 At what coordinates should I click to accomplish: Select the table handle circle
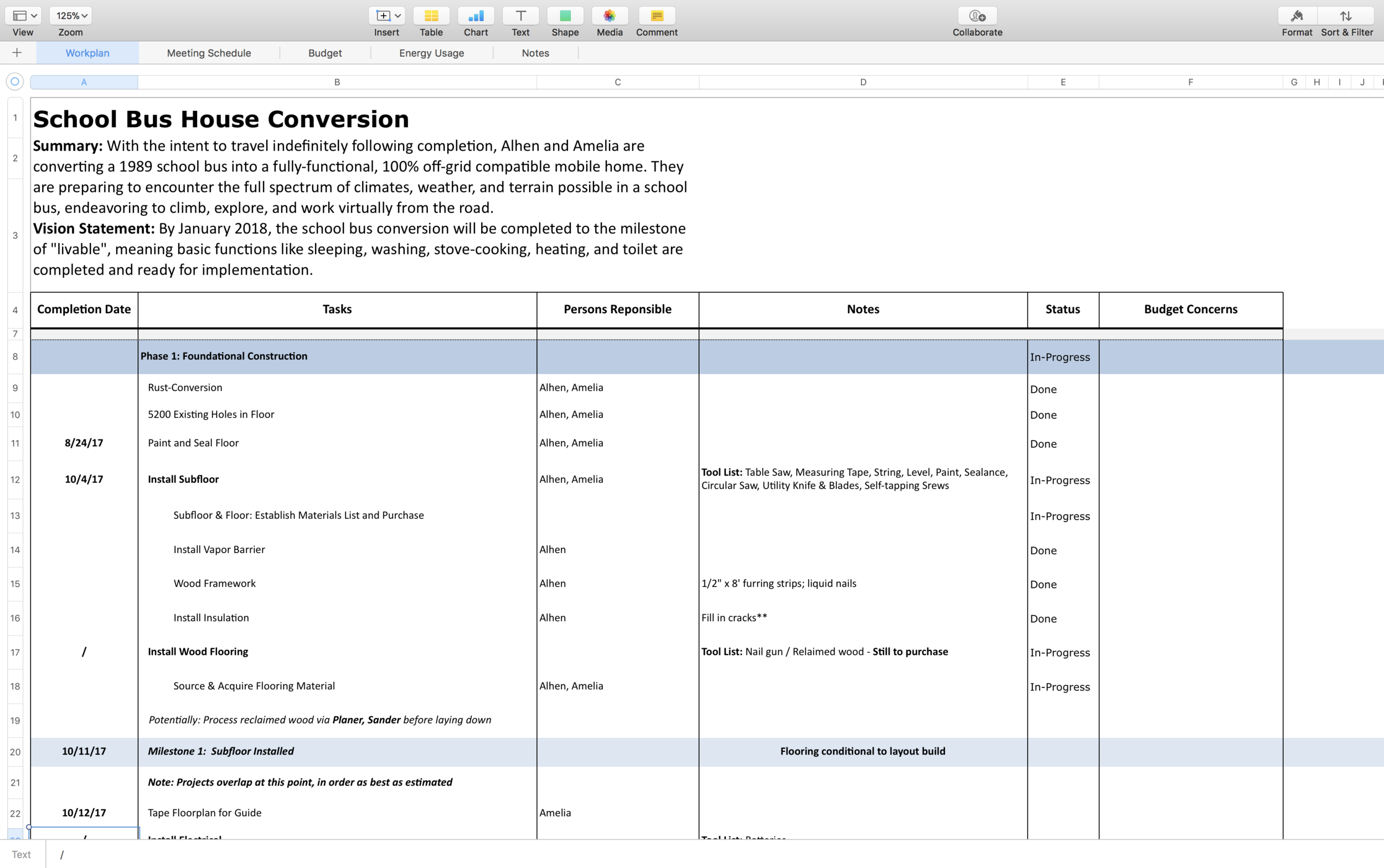[x=15, y=81]
